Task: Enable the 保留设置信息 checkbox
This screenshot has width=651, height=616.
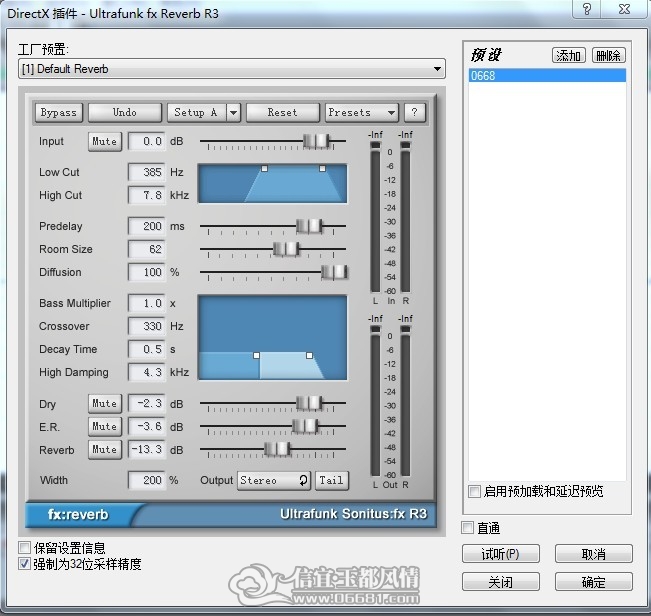Action: (x=24, y=548)
